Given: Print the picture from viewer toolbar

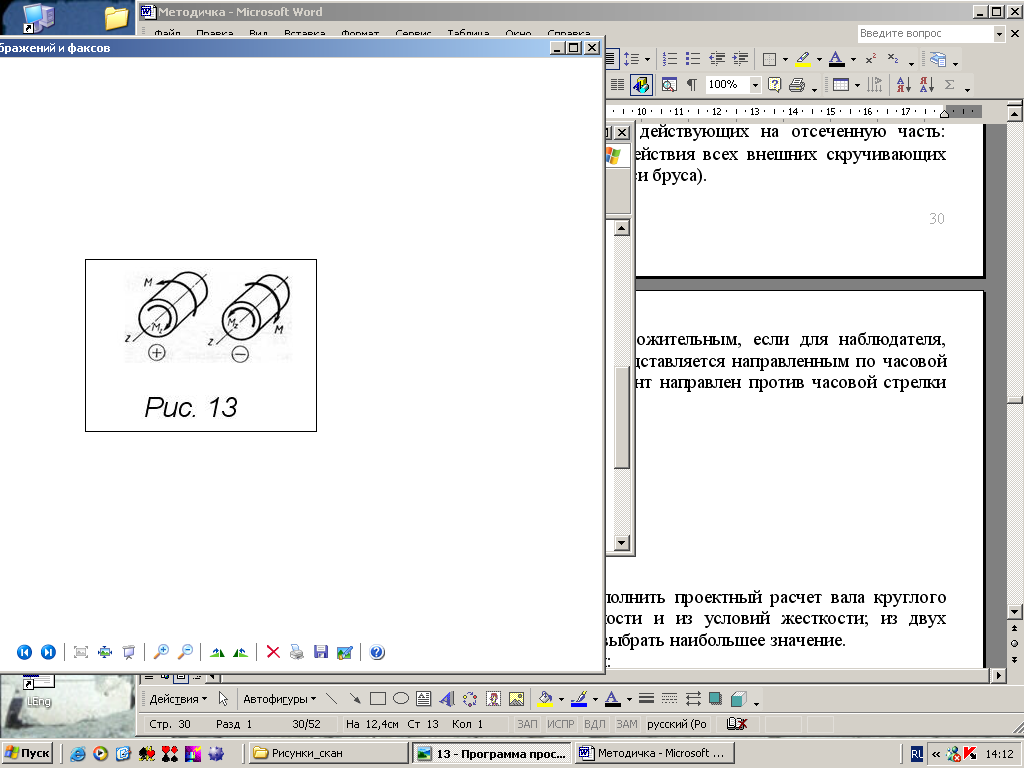Looking at the screenshot, I should tap(296, 652).
